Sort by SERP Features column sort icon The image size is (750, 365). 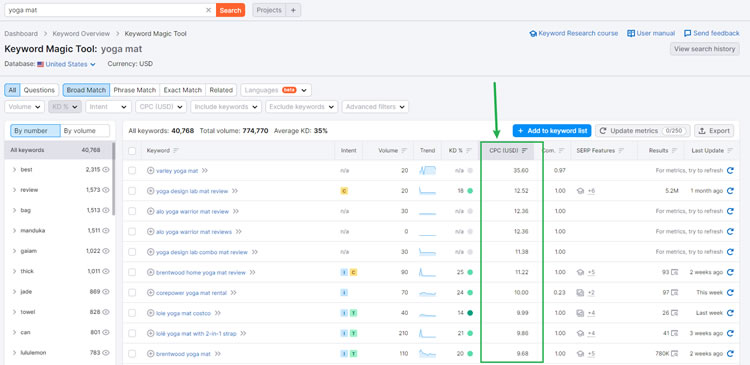click(621, 150)
